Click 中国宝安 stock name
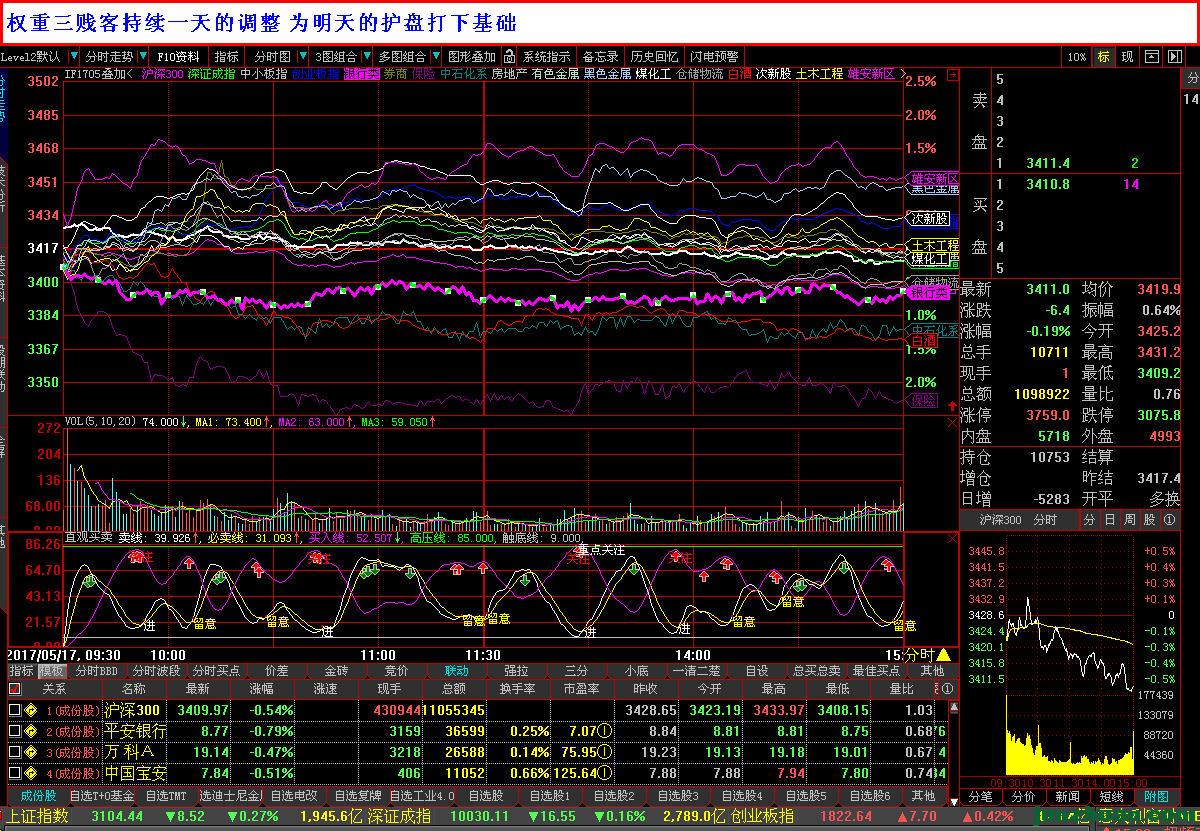Viewport: 1200px width, 831px height. point(135,773)
